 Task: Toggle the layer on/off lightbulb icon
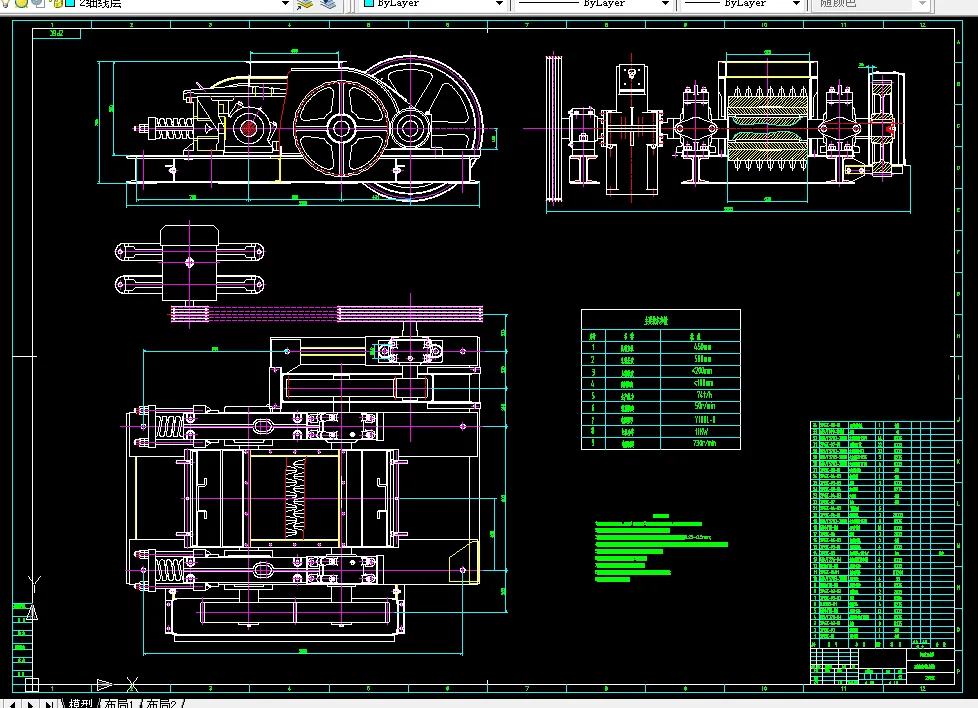(x=4, y=3)
